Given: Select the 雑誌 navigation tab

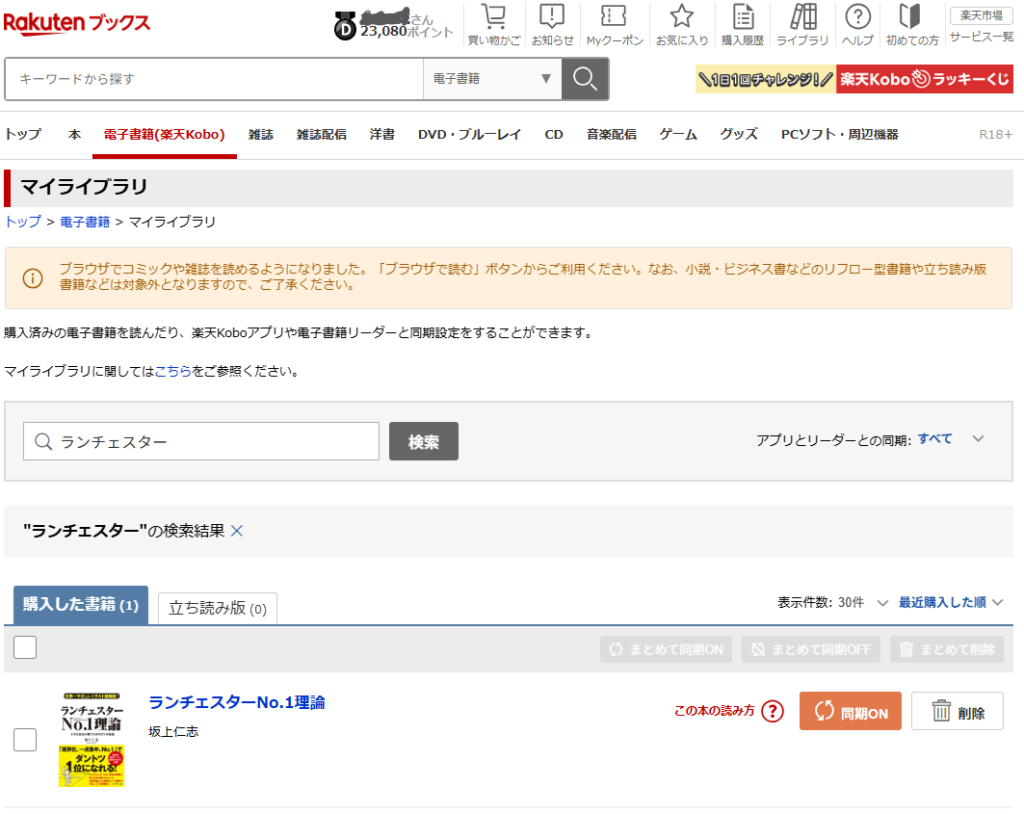Looking at the screenshot, I should click(261, 135).
